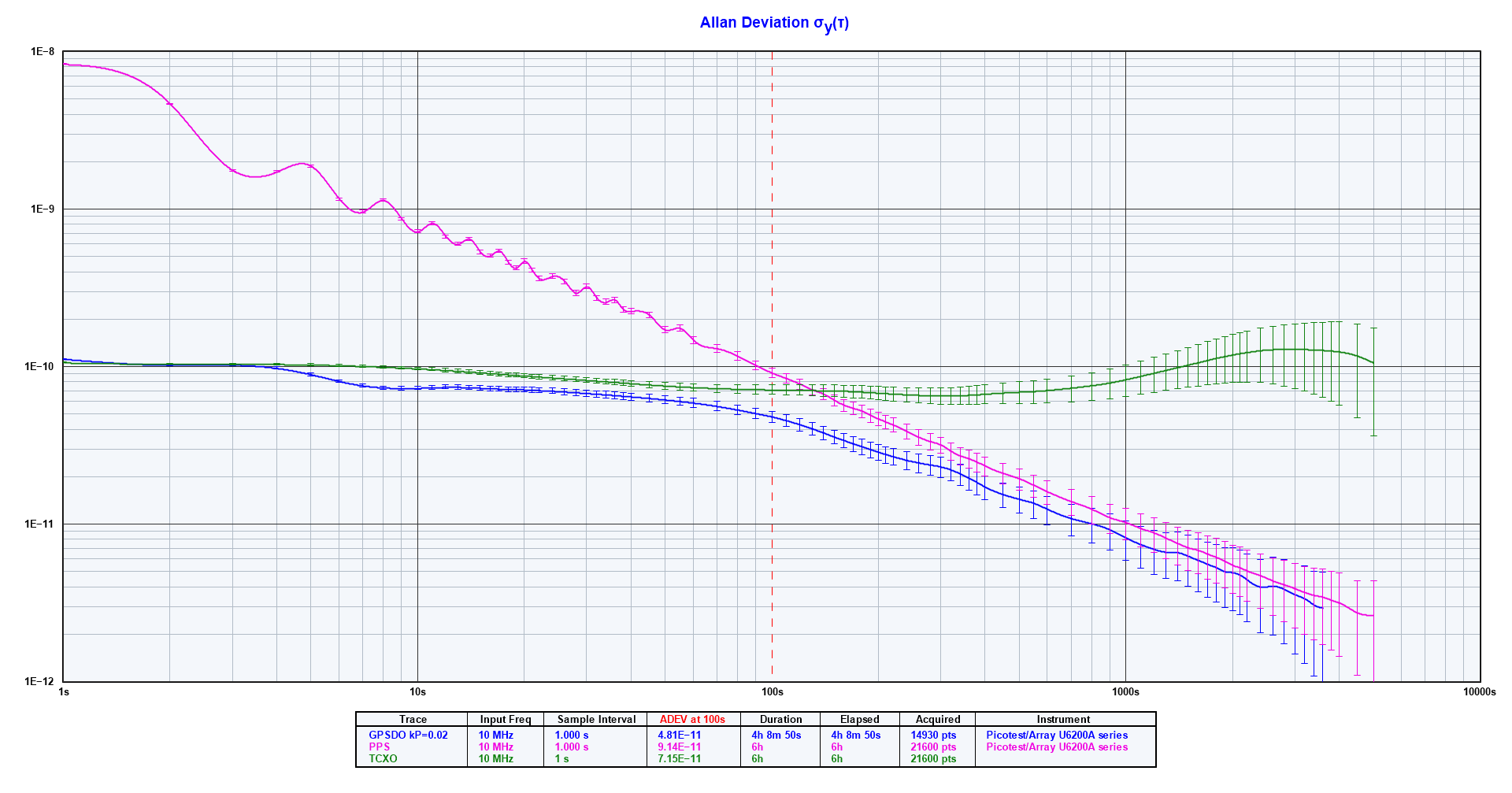Click the 1E−8 y-axis label

click(x=43, y=52)
